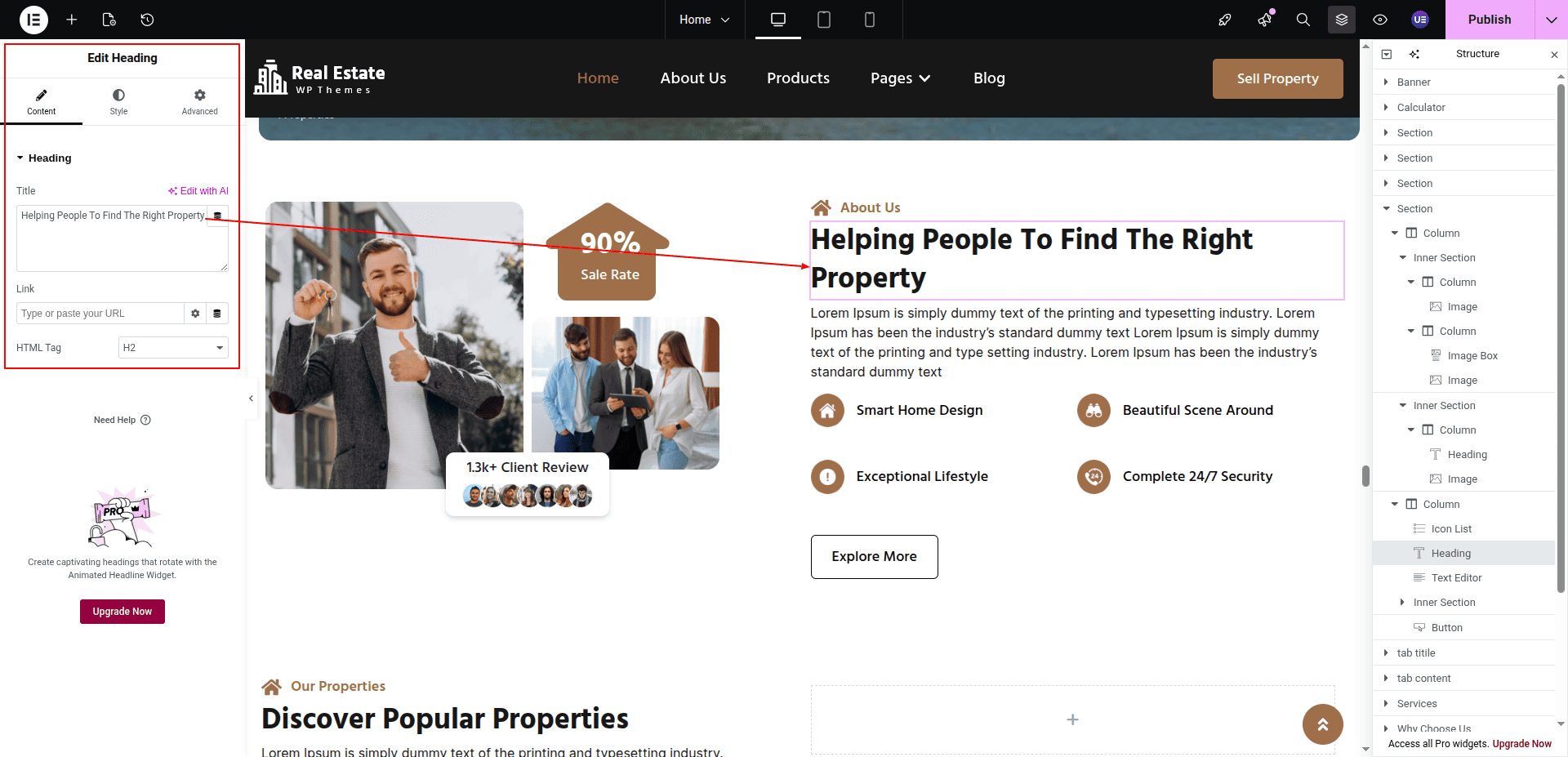
Task: Open the HTML Tag H2 dropdown
Action: [x=173, y=348]
